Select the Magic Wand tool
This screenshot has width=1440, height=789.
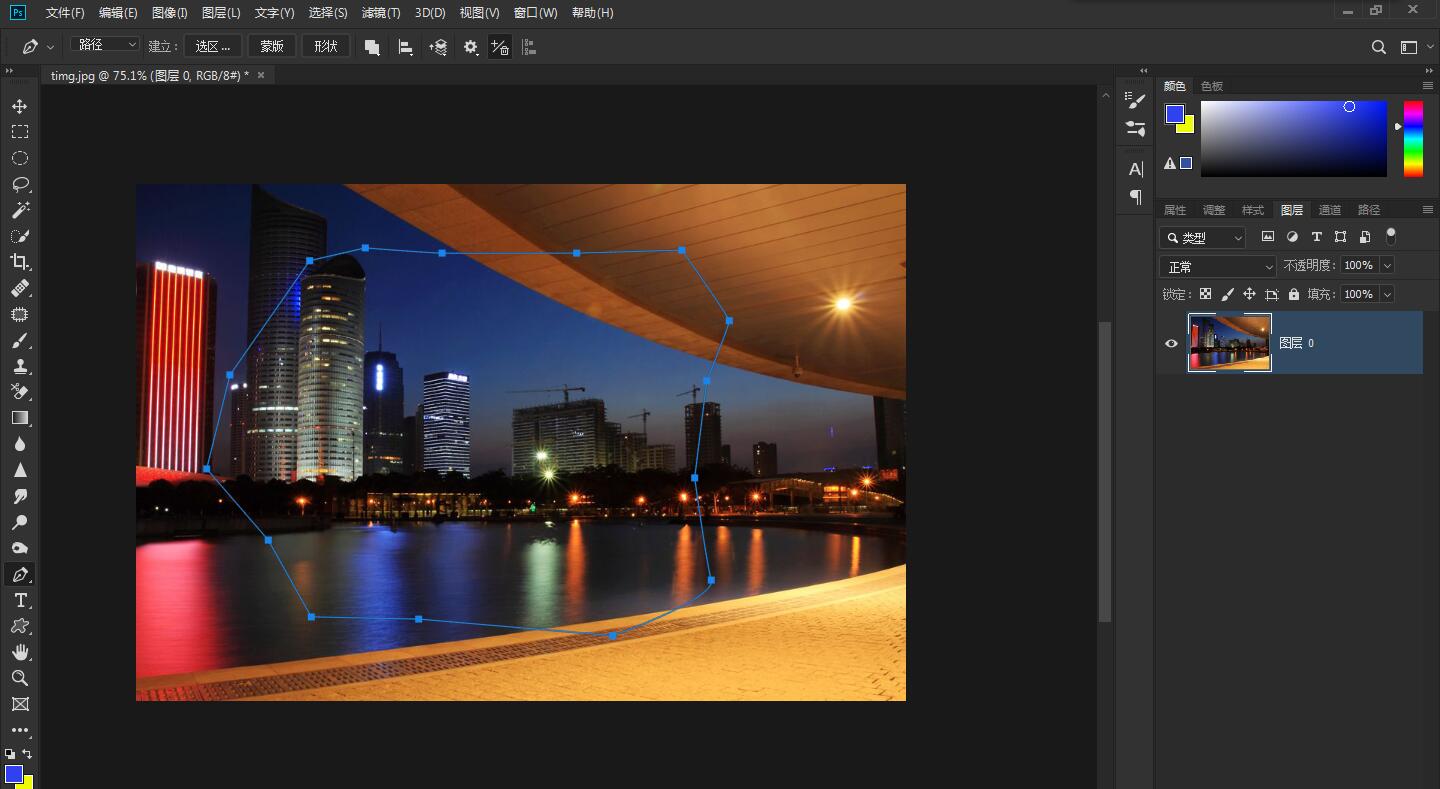pos(19,210)
